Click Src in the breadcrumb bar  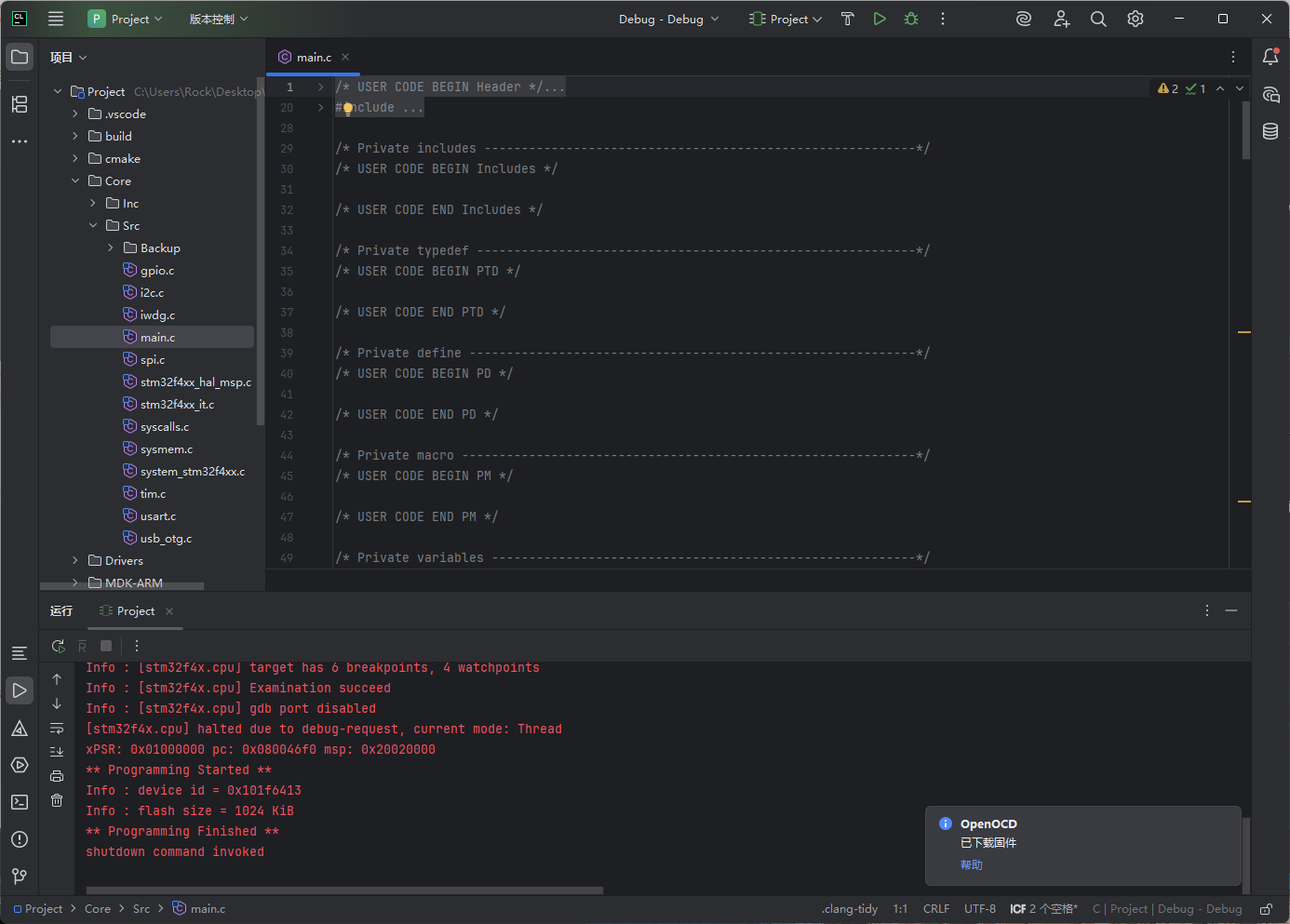(x=141, y=909)
